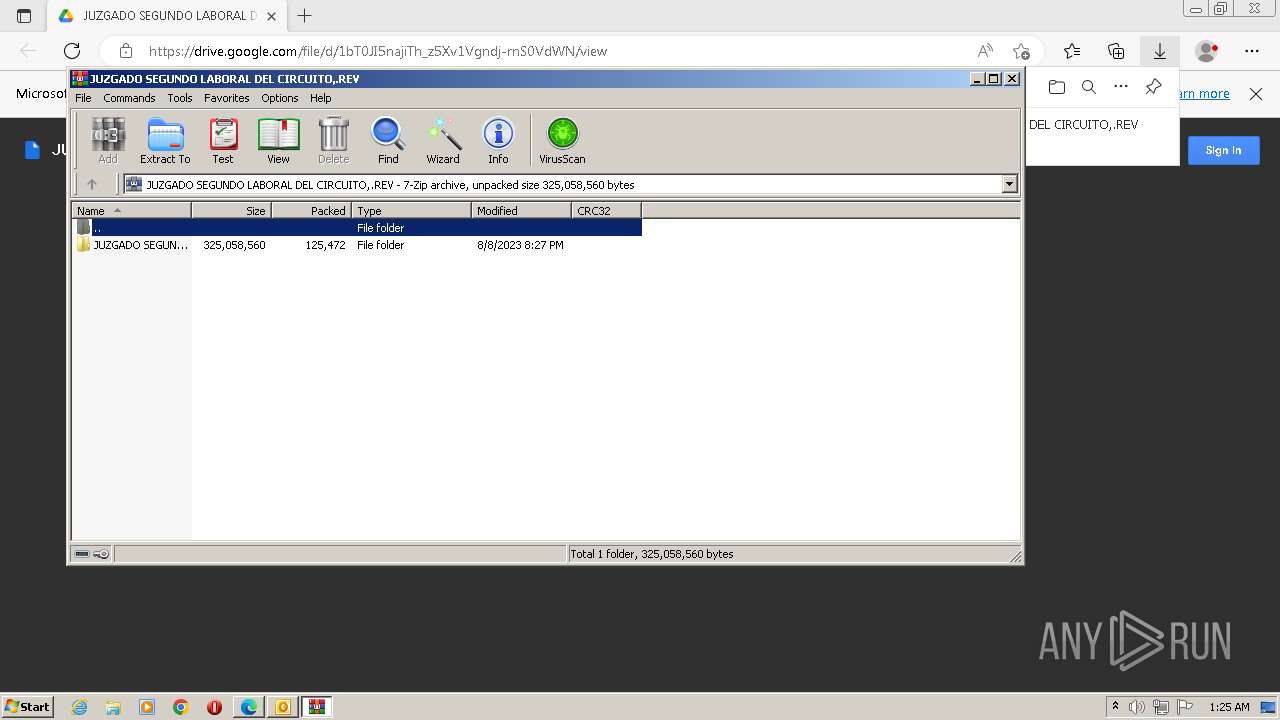Open Edge Favorites star icon
The width and height of the screenshot is (1280, 720).
coord(1072,51)
